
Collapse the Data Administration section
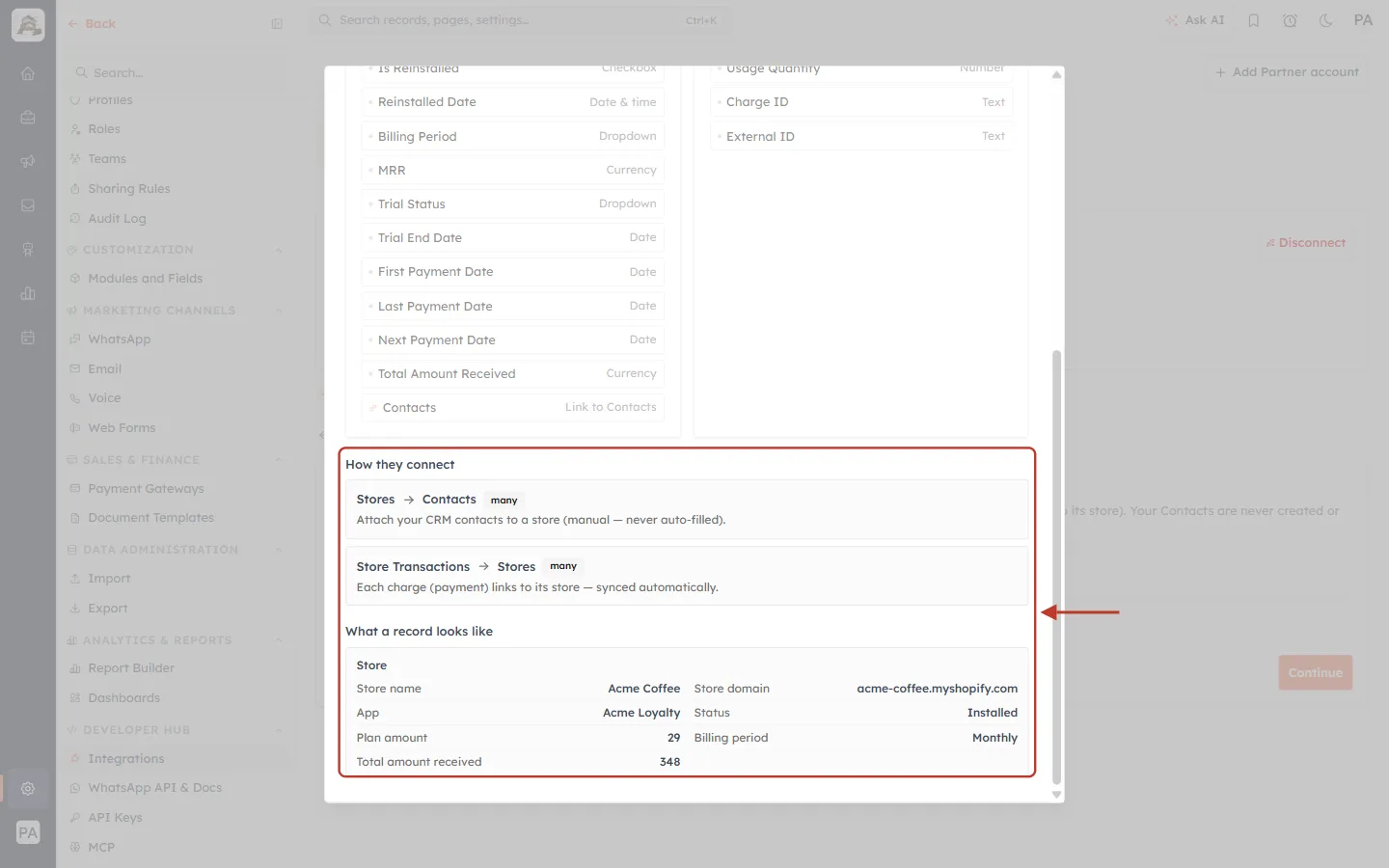pos(279,550)
